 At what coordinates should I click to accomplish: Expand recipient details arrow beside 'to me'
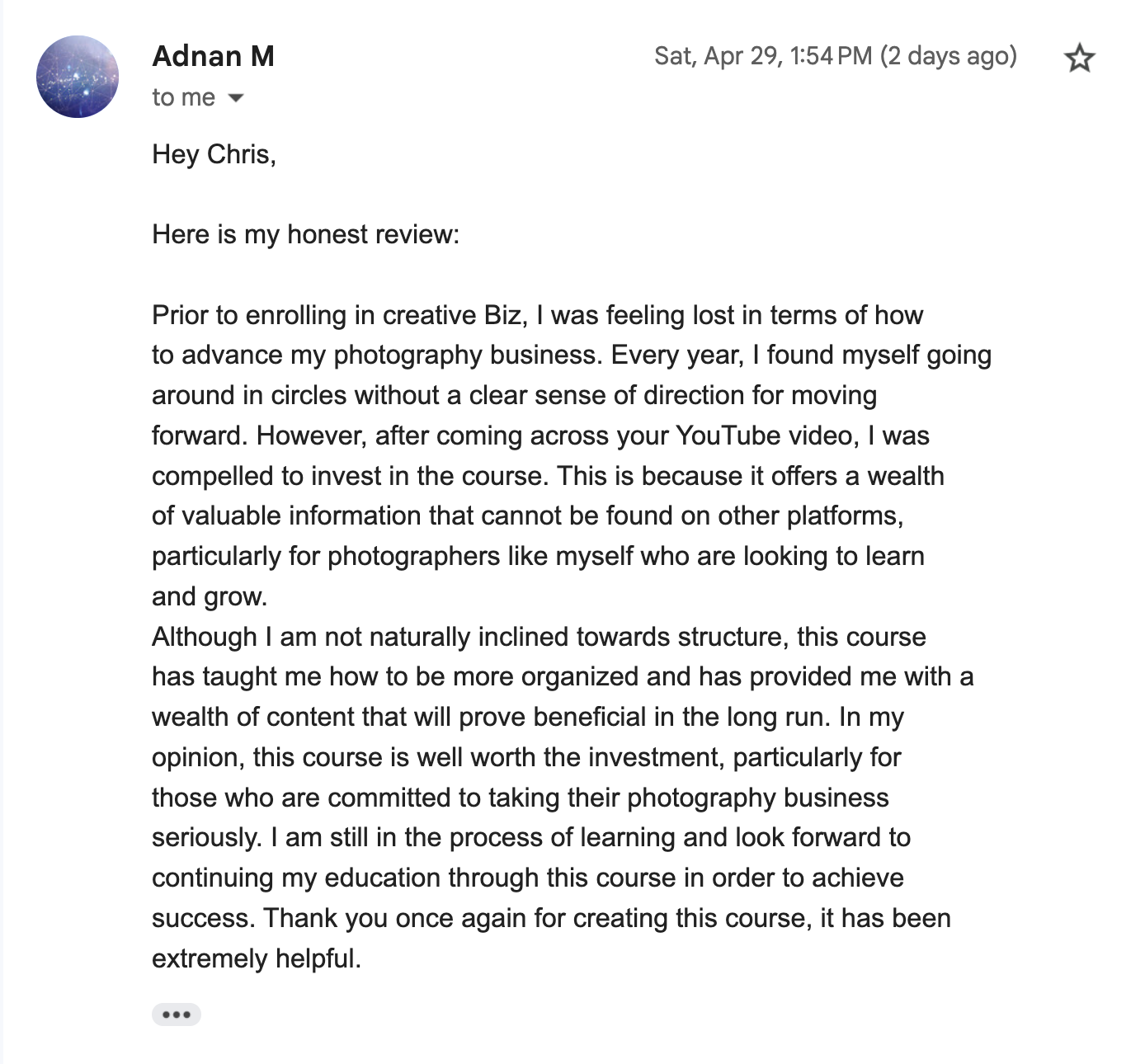(235, 98)
